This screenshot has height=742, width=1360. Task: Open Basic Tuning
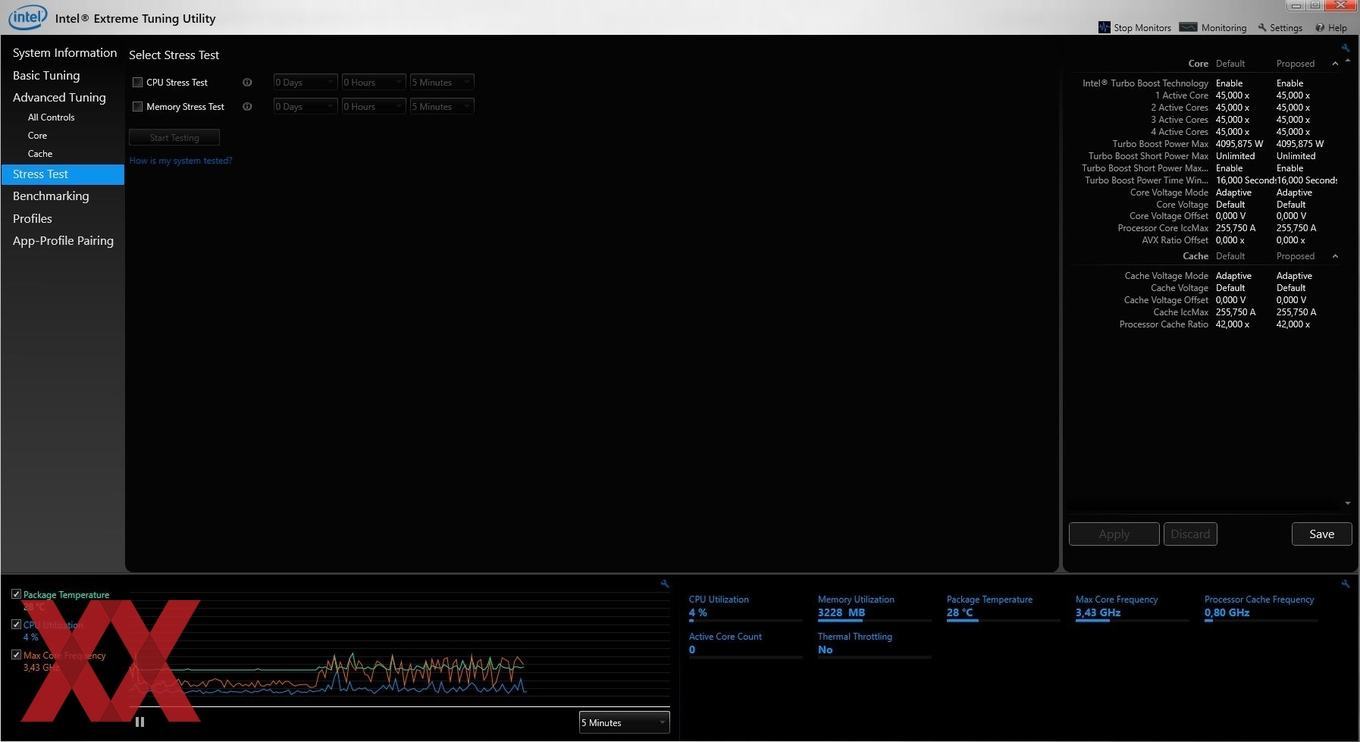tap(46, 75)
